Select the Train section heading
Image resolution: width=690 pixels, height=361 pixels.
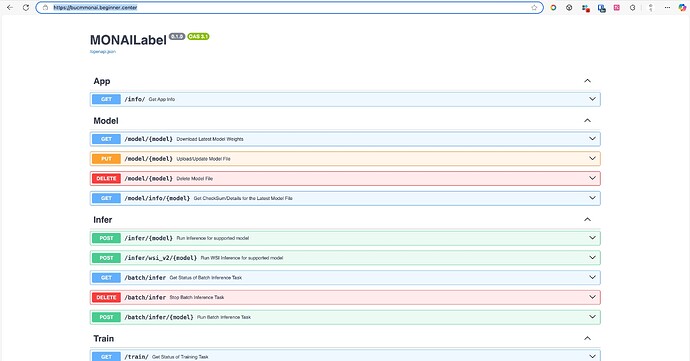[x=103, y=339]
